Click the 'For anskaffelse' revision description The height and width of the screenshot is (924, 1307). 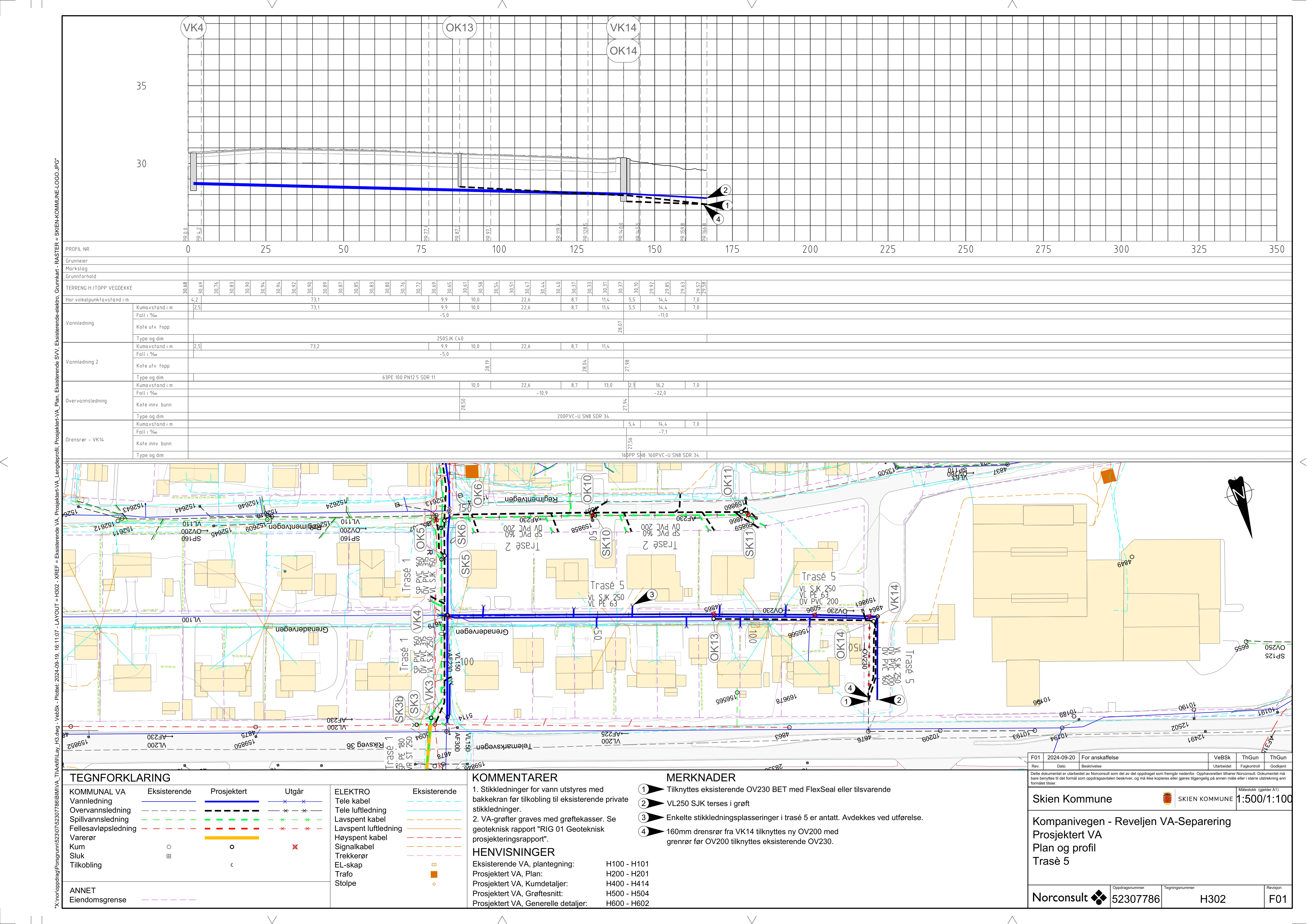pyautogui.click(x=1100, y=758)
